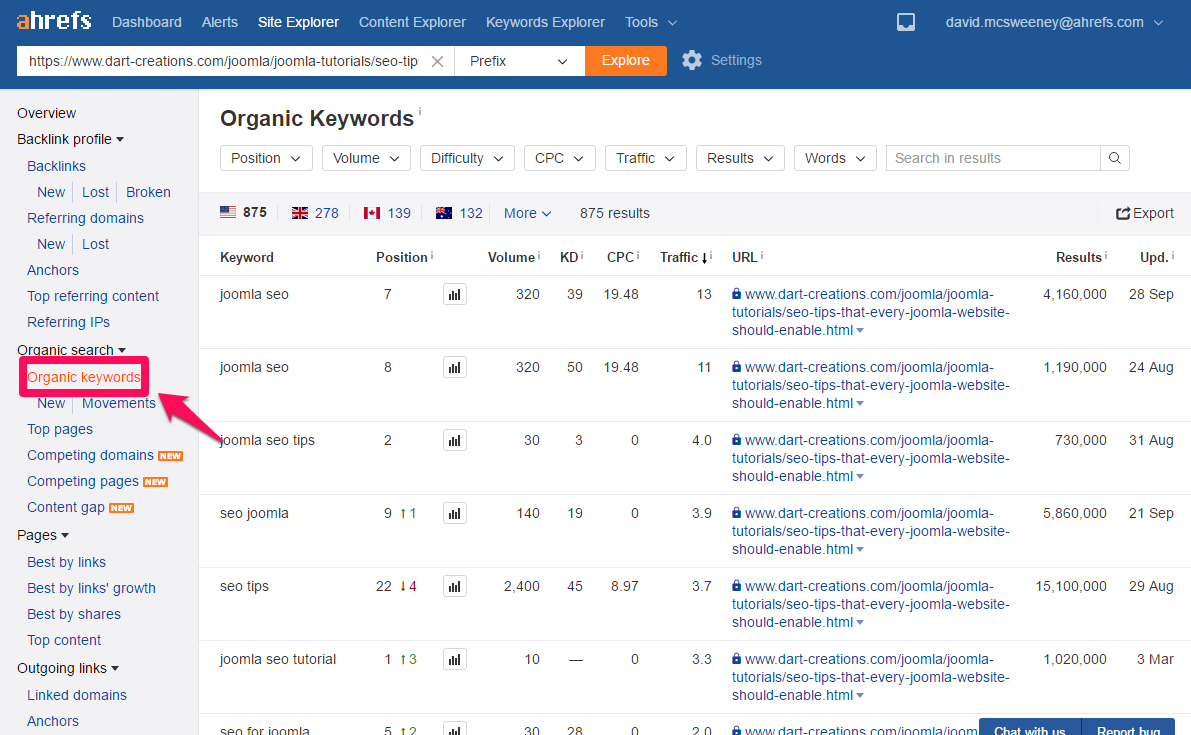Open the Tools menu
1191x735 pixels.
(x=650, y=22)
